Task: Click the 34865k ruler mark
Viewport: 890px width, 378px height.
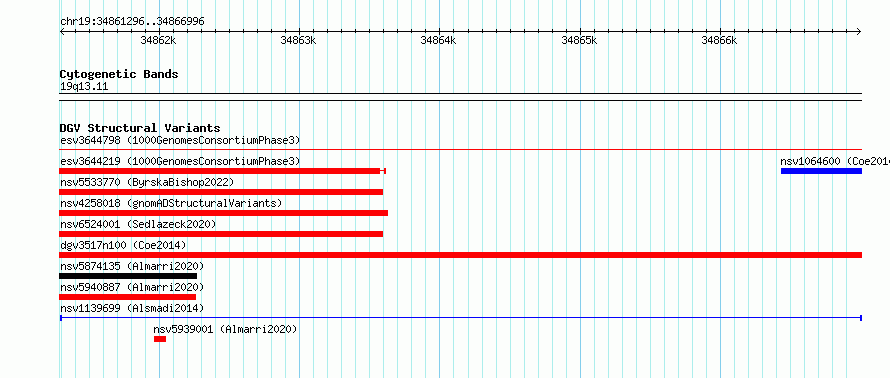Action: pos(580,40)
